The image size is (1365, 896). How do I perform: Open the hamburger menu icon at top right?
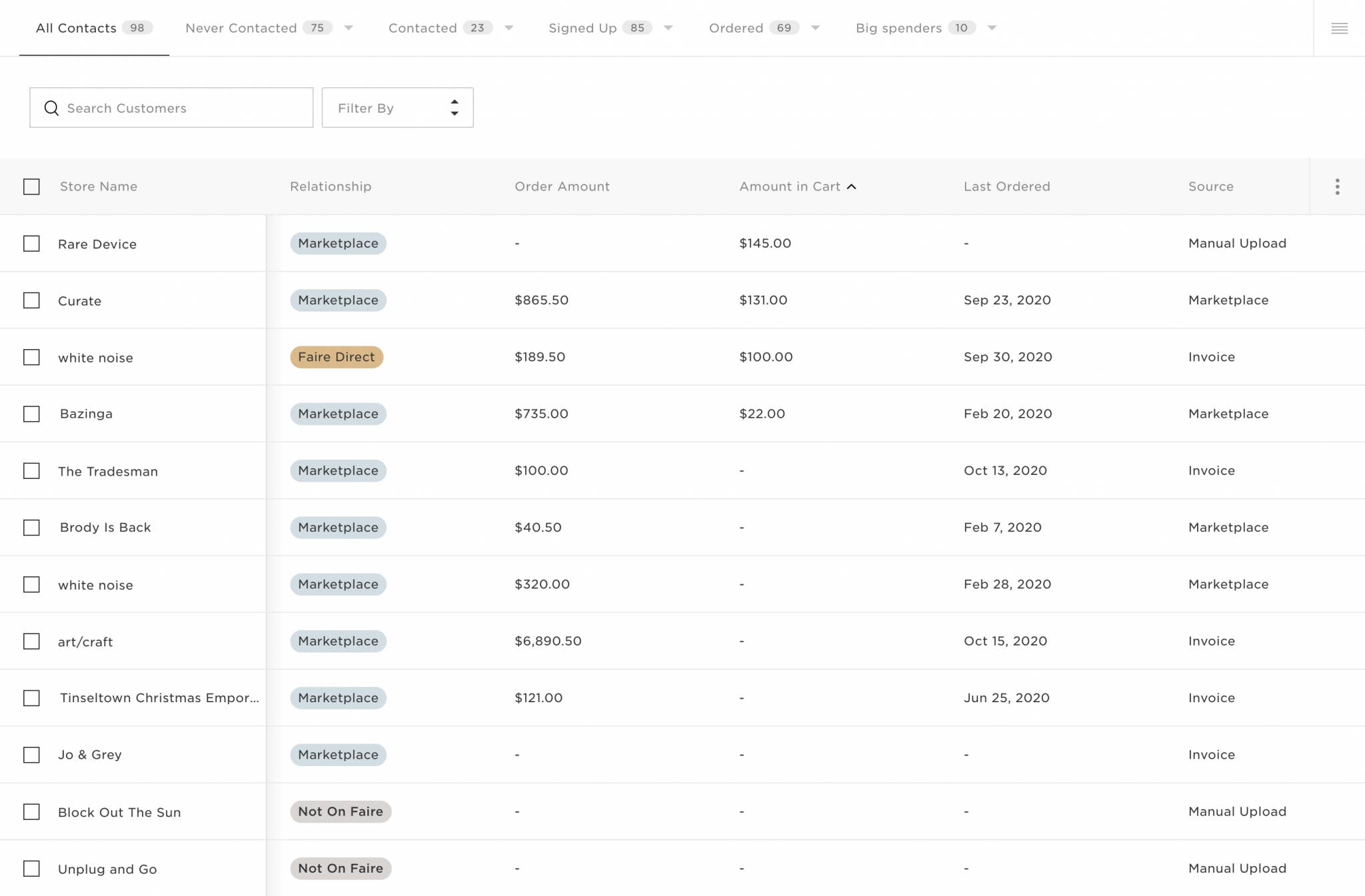1339,28
